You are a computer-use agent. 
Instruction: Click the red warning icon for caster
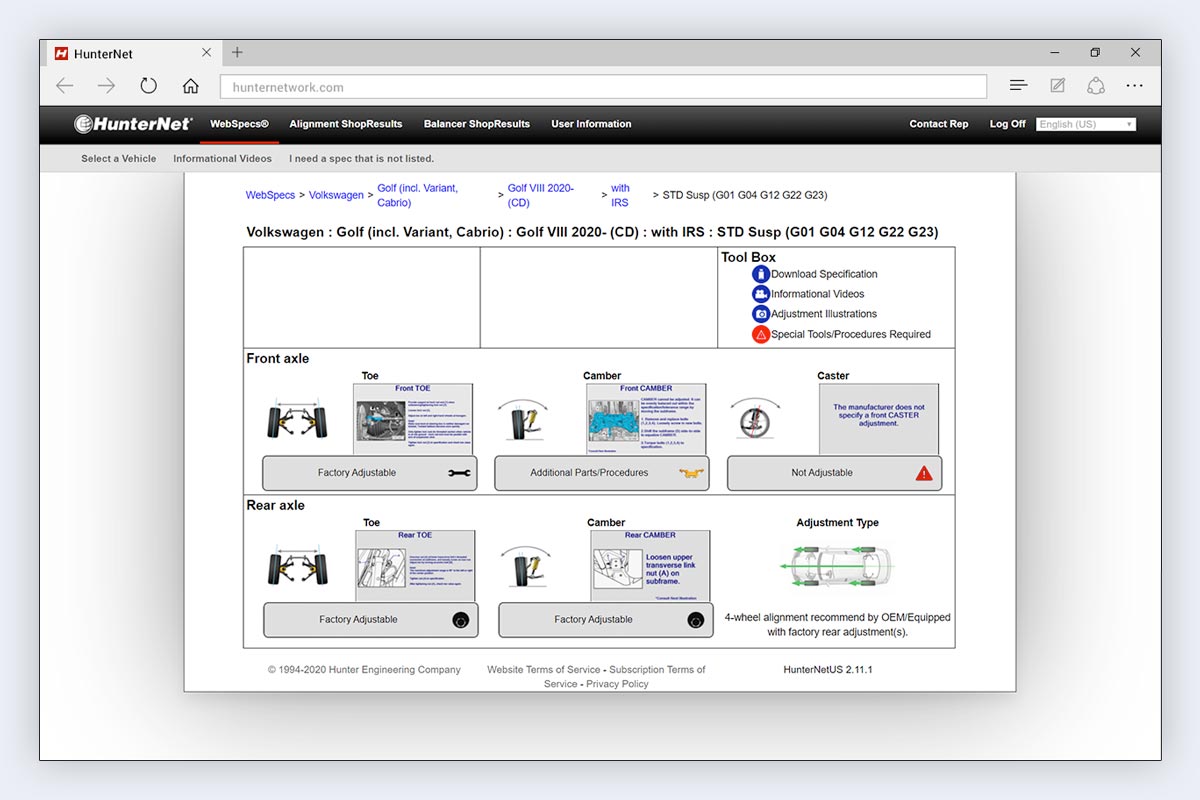[924, 473]
